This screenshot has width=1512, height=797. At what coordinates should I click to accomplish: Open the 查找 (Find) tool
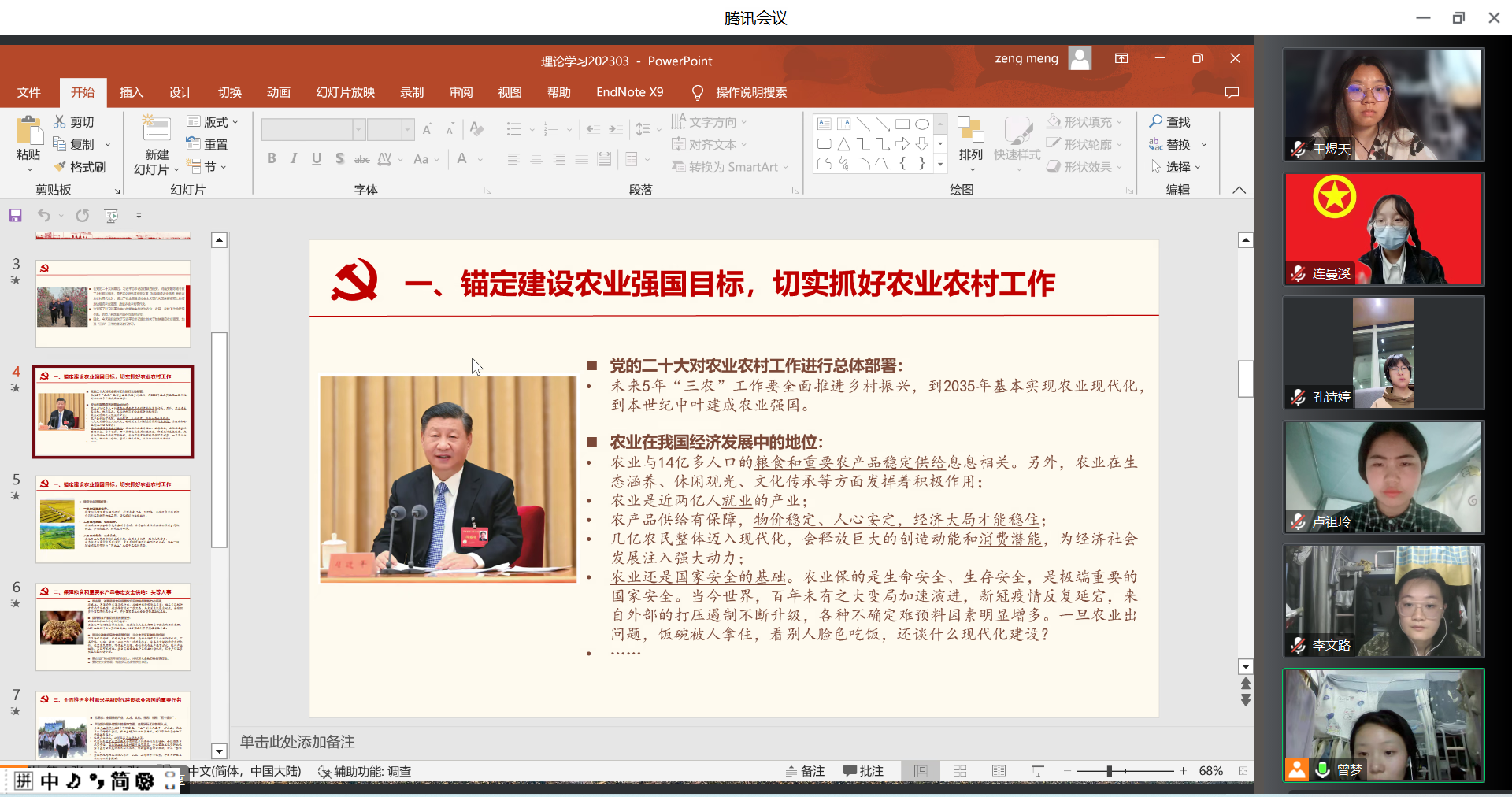(x=1169, y=122)
